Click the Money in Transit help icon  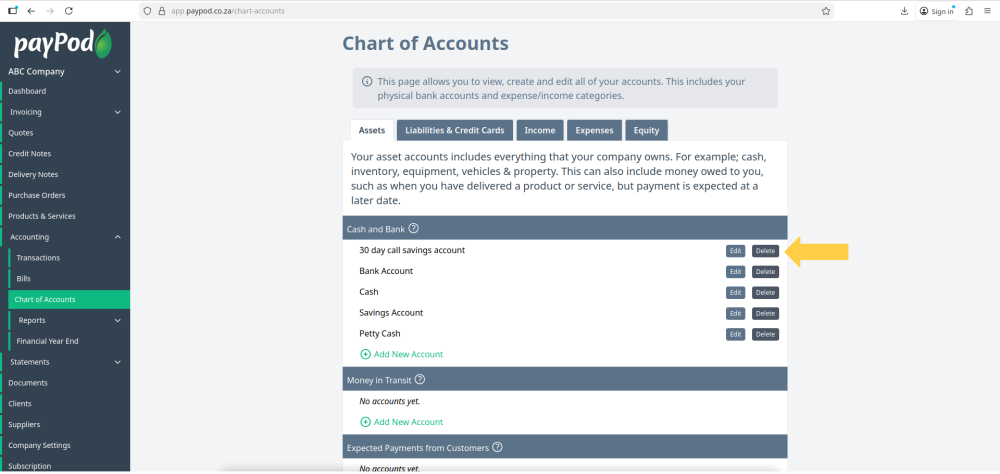coord(420,380)
